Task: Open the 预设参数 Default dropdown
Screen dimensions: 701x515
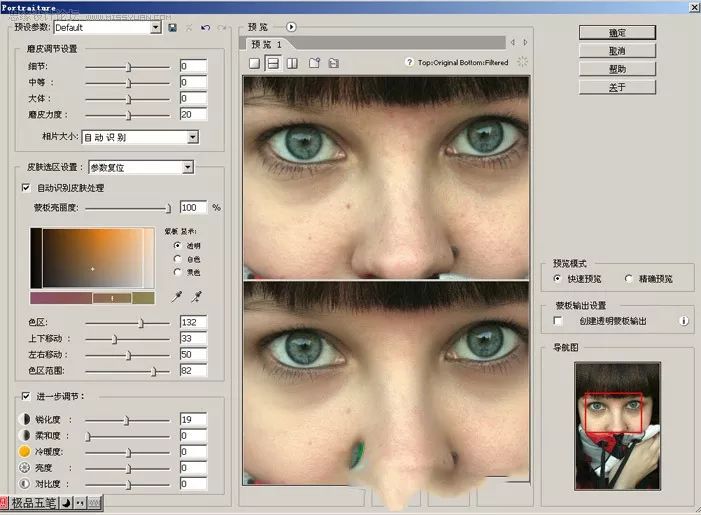Action: click(155, 27)
